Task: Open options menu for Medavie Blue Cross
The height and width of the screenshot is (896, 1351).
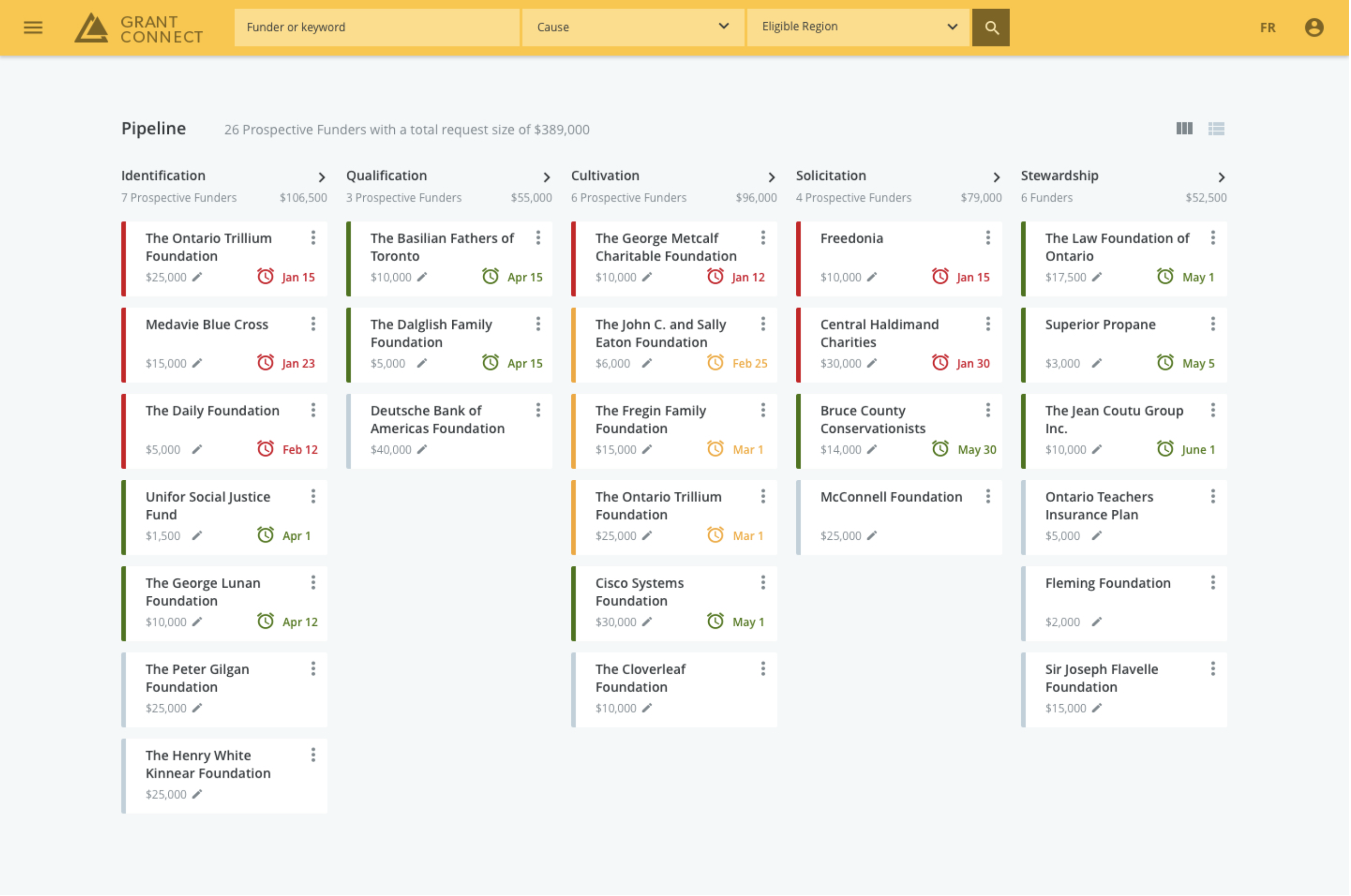Action: (x=313, y=324)
